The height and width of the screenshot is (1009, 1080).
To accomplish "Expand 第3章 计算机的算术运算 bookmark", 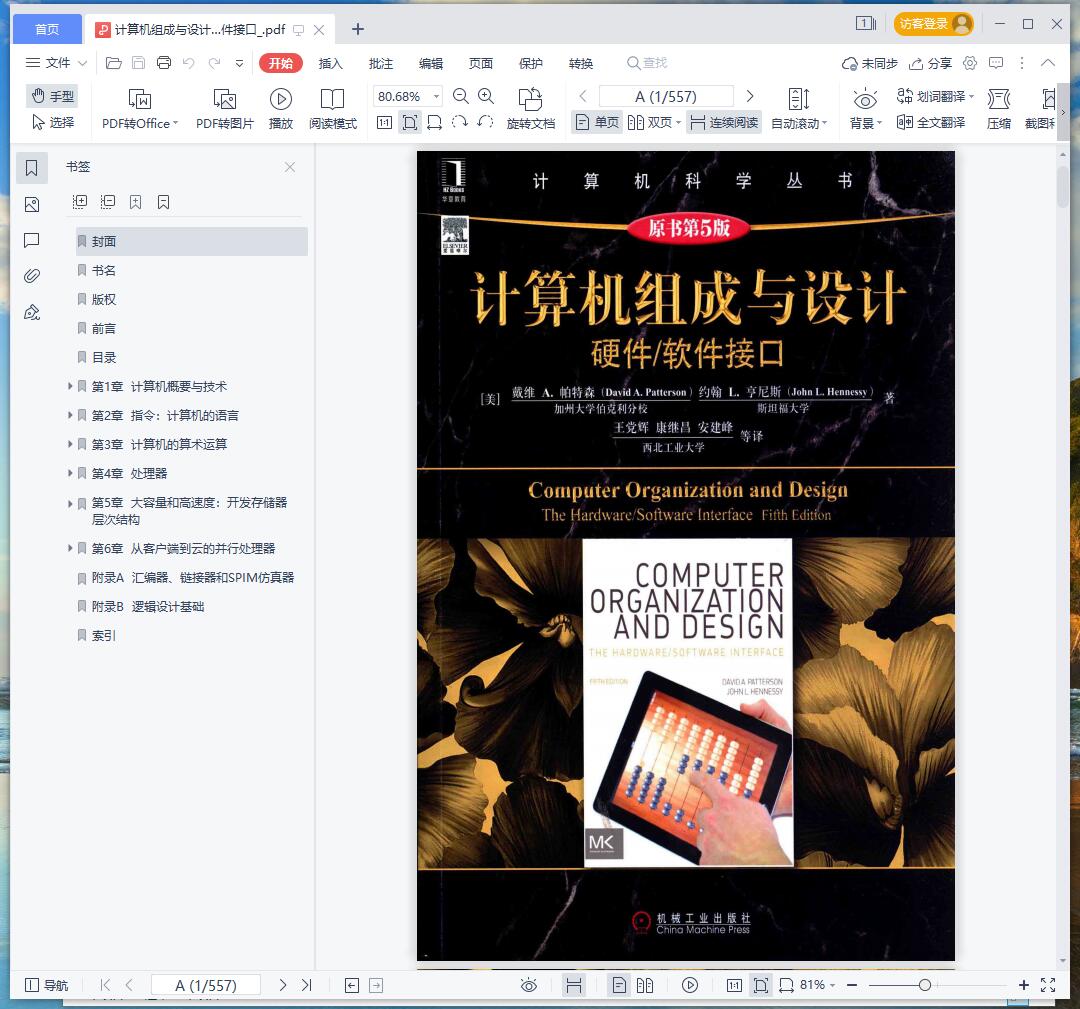I will 70,444.
